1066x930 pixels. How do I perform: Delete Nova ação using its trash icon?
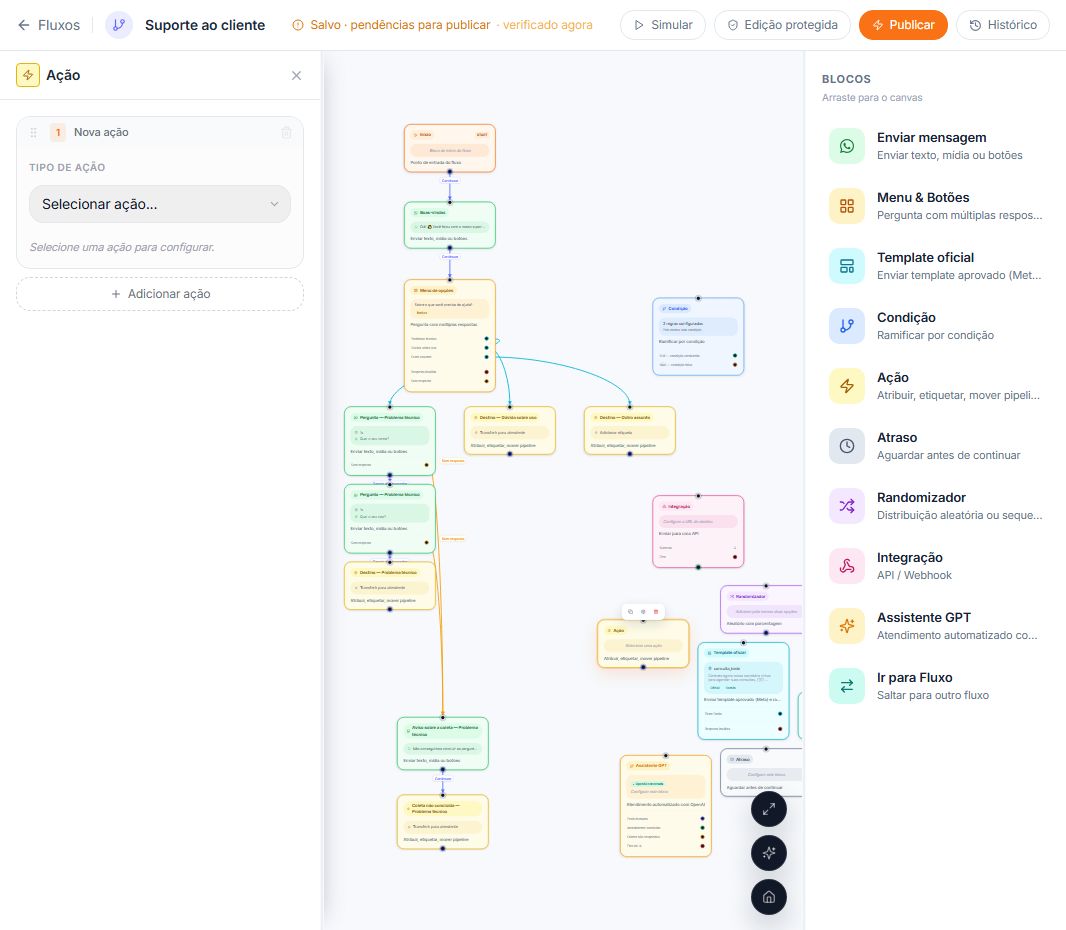(x=287, y=133)
